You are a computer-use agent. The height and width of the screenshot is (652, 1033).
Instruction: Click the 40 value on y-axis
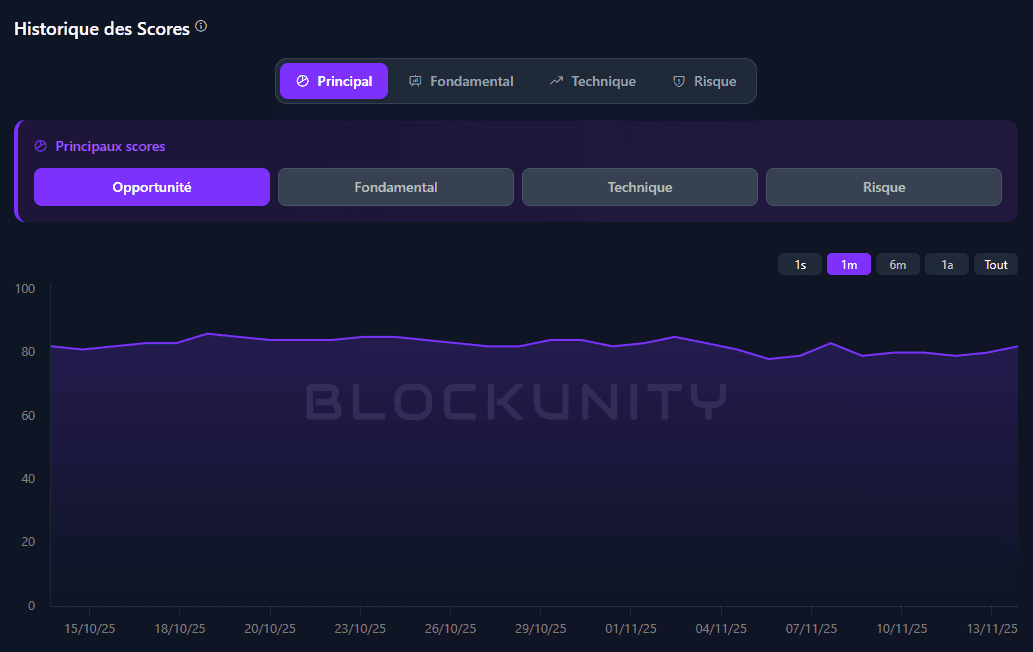pyautogui.click(x=28, y=479)
